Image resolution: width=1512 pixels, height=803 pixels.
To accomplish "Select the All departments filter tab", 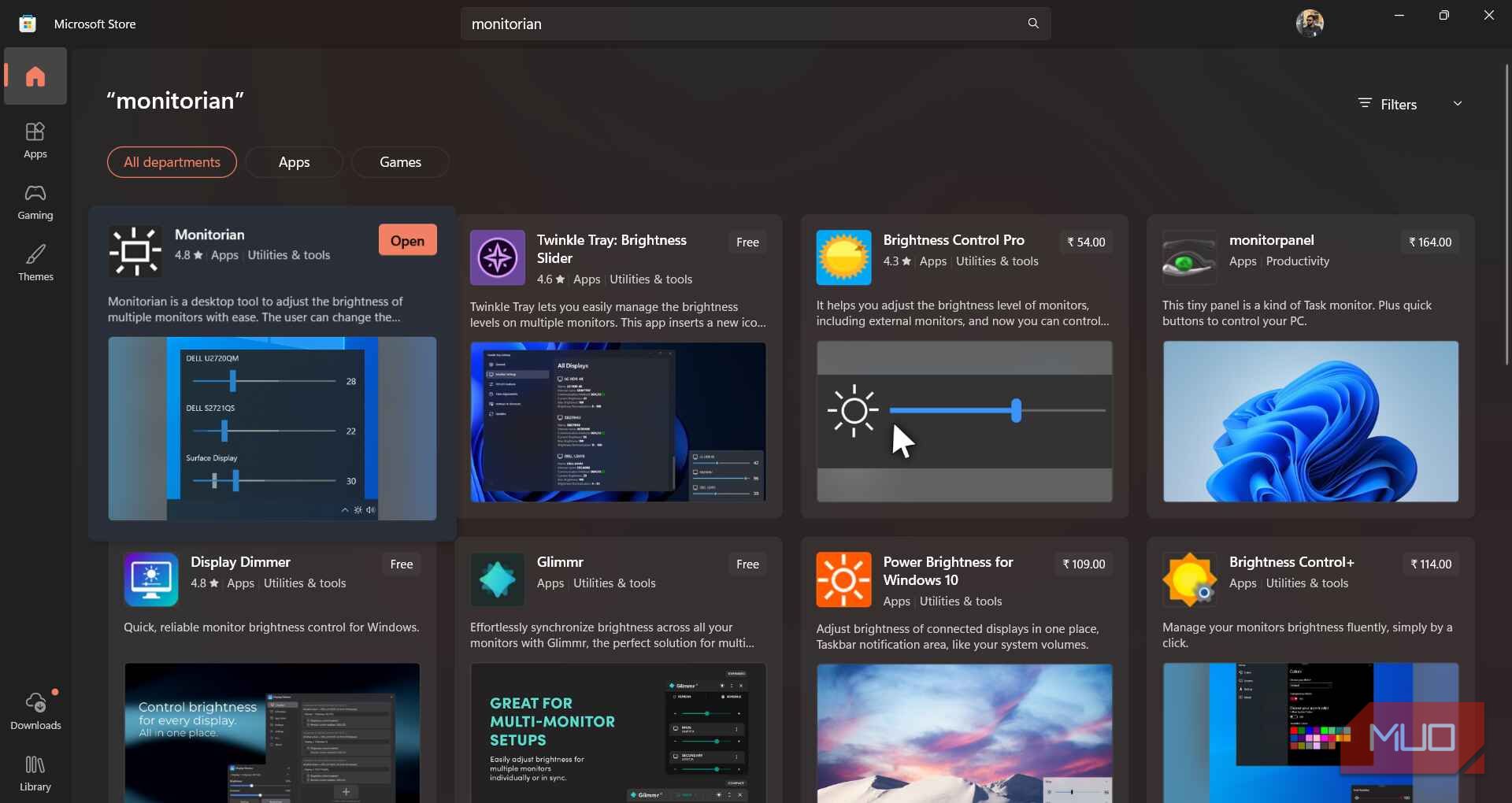I will coord(172,162).
